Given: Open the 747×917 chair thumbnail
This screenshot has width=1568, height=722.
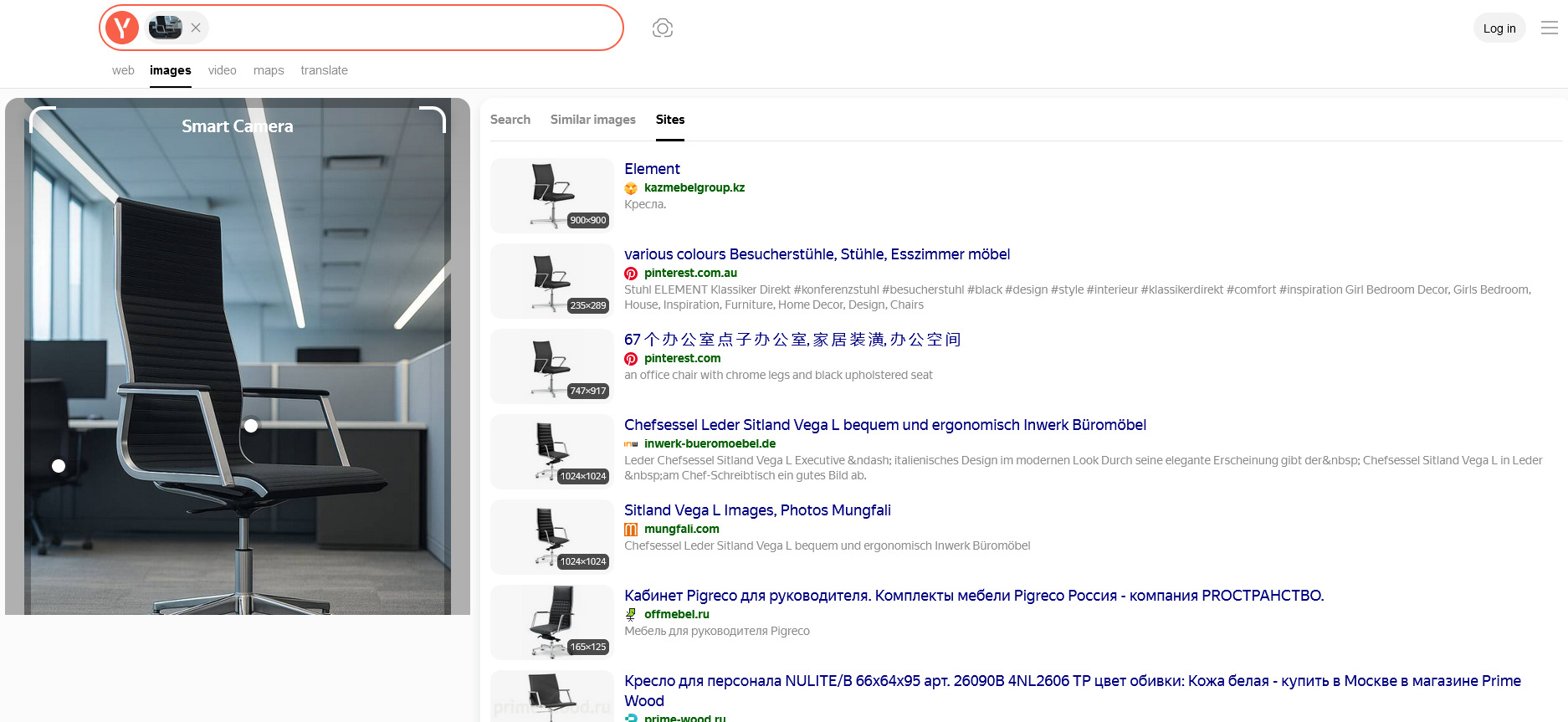Looking at the screenshot, I should tap(552, 366).
